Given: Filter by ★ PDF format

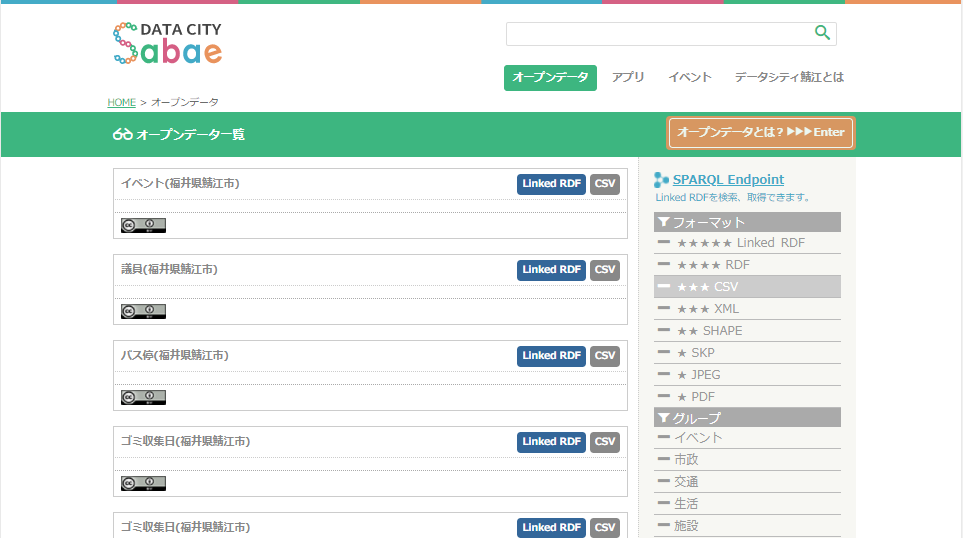Looking at the screenshot, I should (747, 397).
